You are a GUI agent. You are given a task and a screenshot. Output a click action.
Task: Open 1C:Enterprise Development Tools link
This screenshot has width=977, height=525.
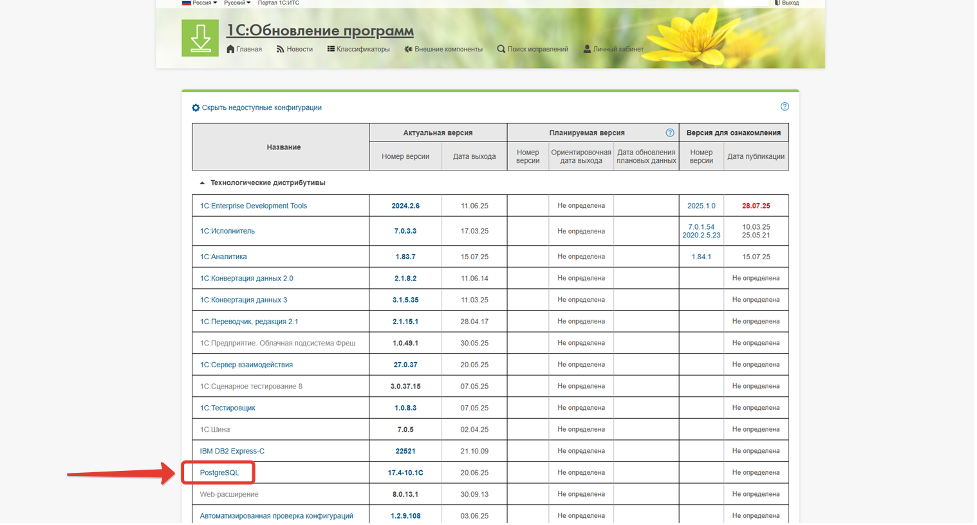pyautogui.click(x=253, y=206)
